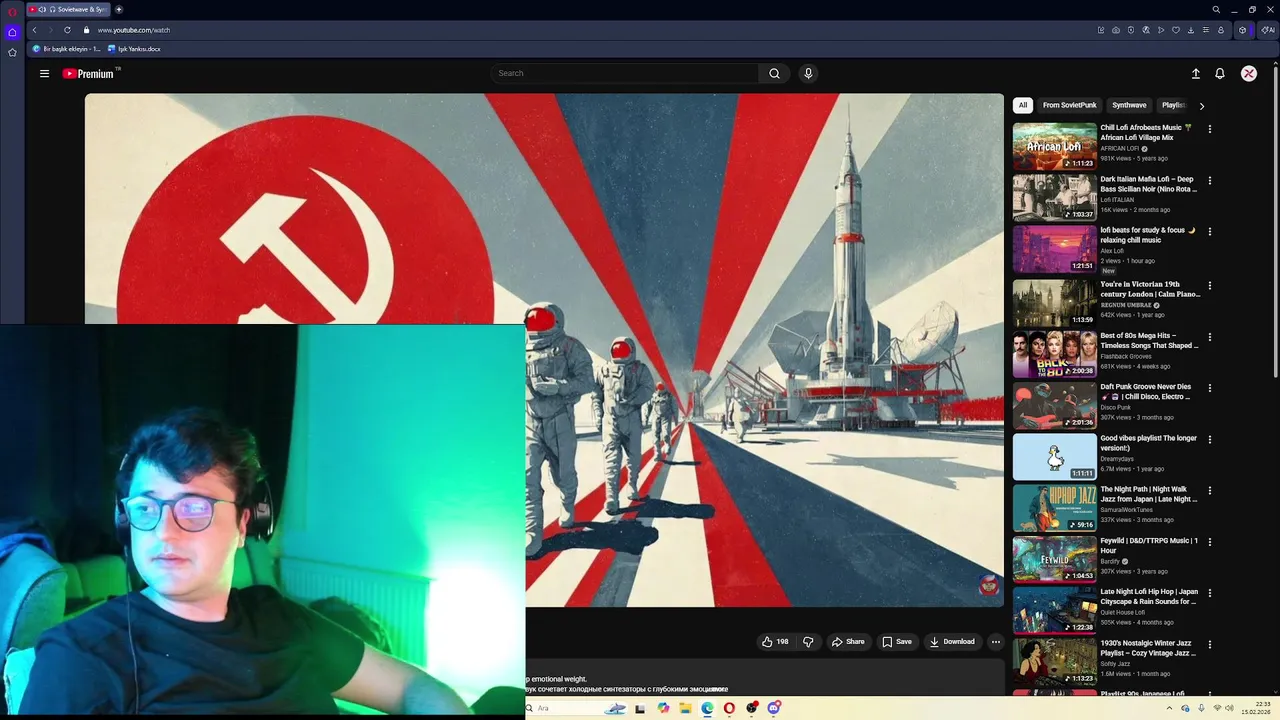The width and height of the screenshot is (1280, 720).
Task: Like the video with 198 likes
Action: tap(775, 642)
